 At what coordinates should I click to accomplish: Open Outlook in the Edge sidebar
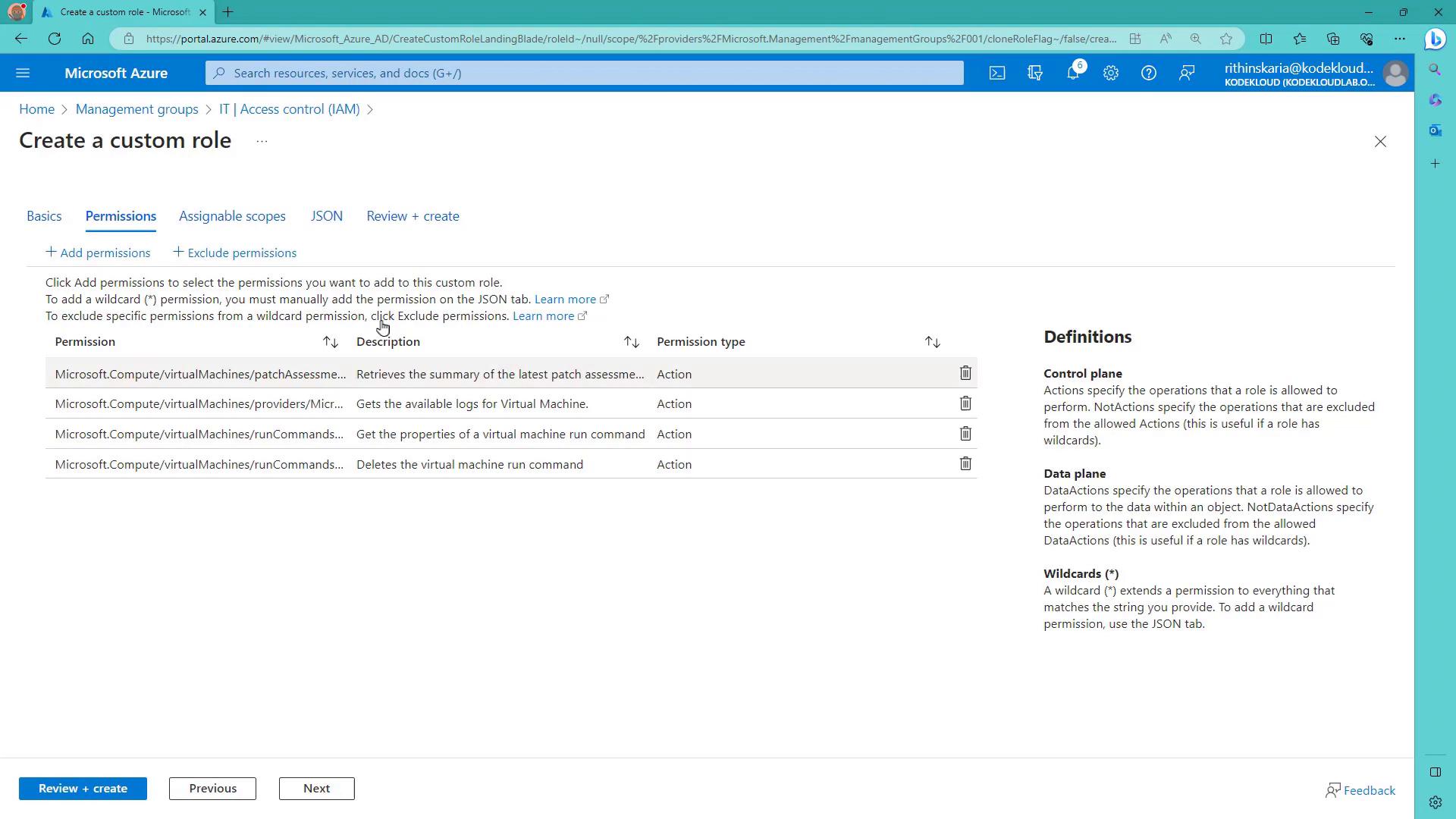point(1435,130)
